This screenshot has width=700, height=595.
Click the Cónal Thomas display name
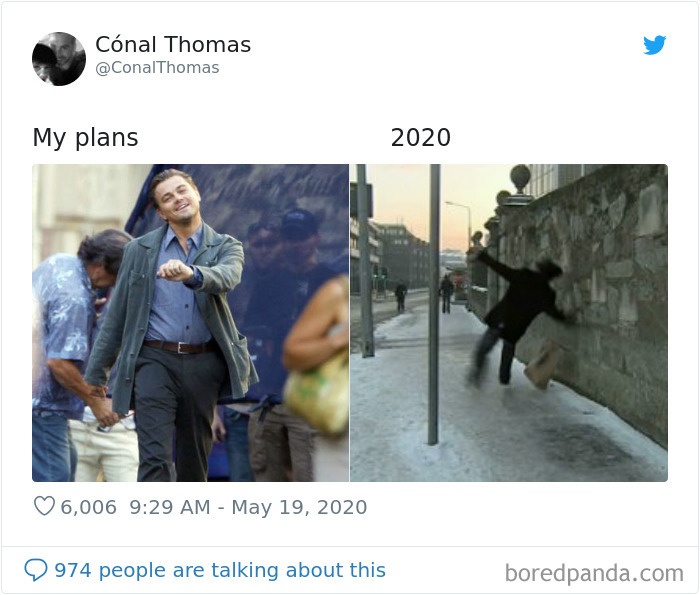pyautogui.click(x=173, y=45)
